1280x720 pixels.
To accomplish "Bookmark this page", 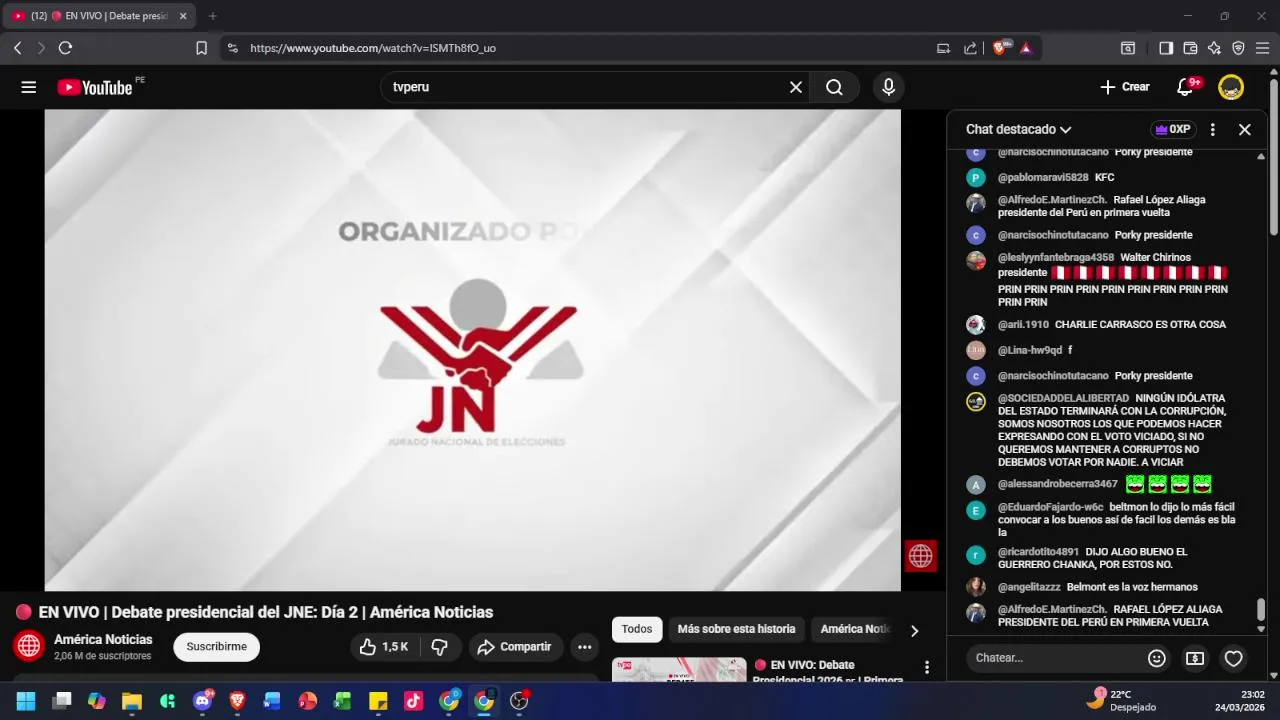I will (x=201, y=48).
